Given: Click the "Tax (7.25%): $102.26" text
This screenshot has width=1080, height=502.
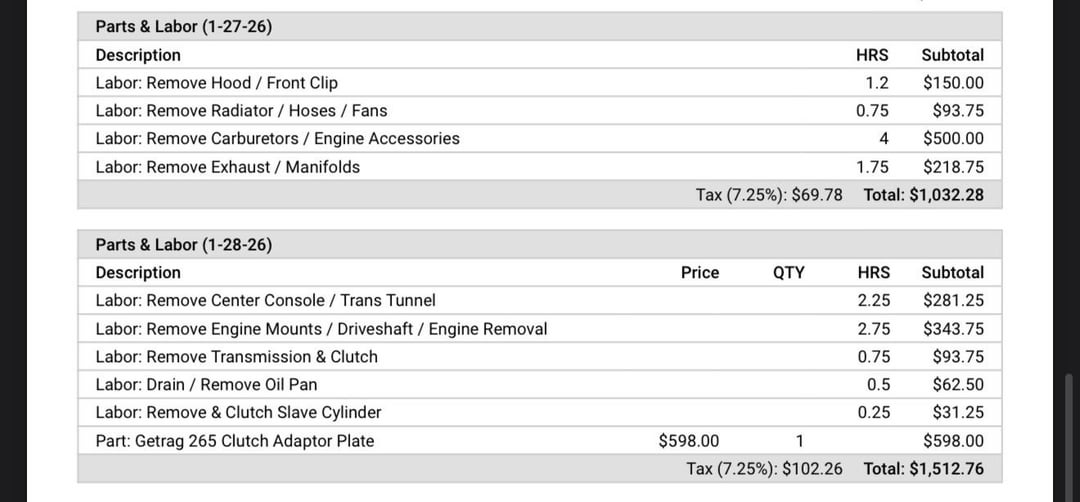Looking at the screenshot, I should pos(764,468).
